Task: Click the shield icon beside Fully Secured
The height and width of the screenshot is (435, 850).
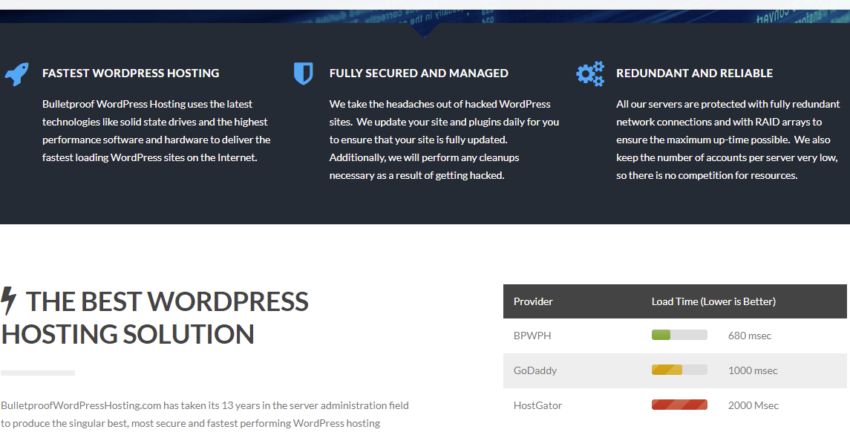Action: point(304,73)
